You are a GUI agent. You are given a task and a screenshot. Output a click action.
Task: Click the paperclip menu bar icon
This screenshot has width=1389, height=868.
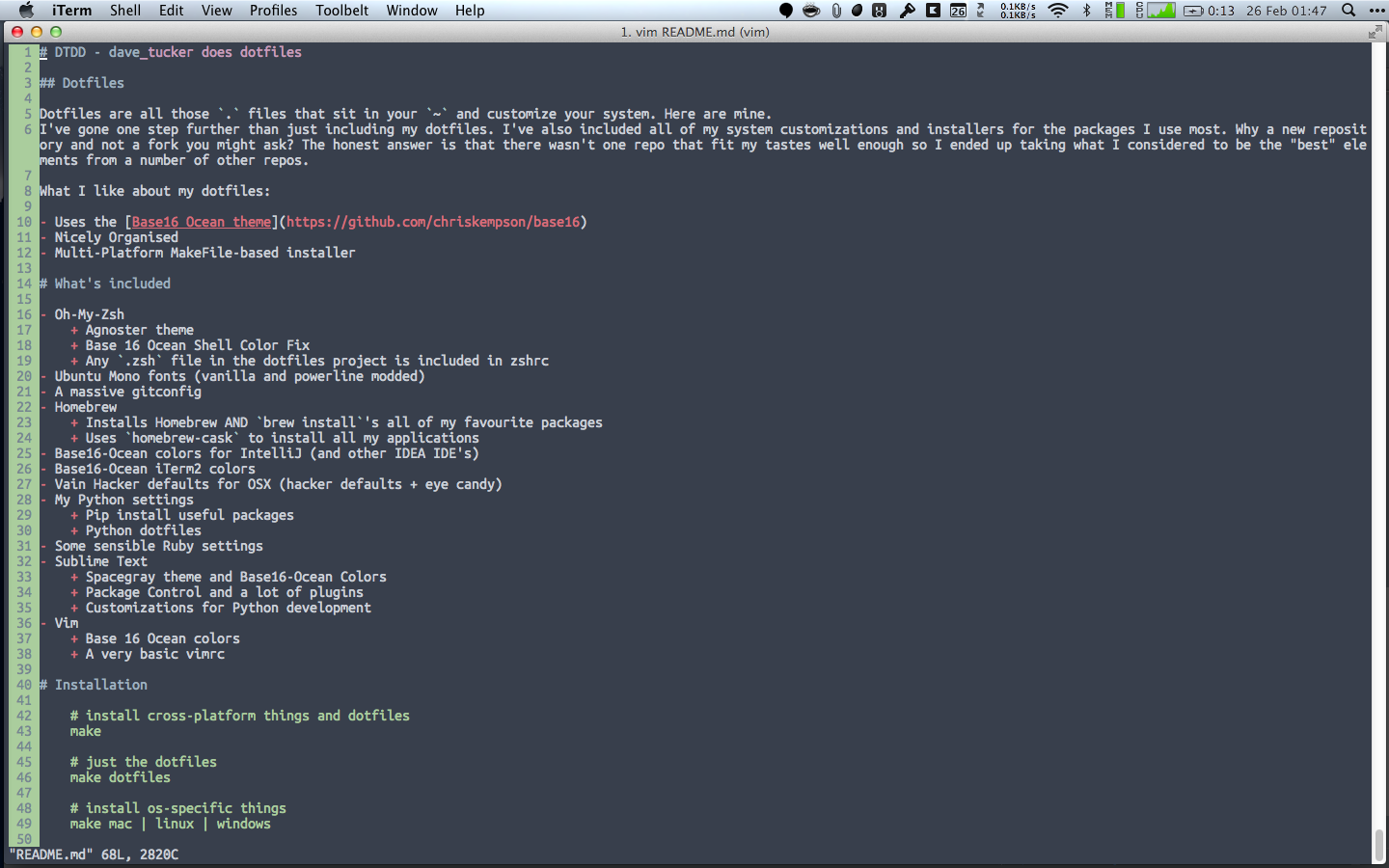(836, 11)
